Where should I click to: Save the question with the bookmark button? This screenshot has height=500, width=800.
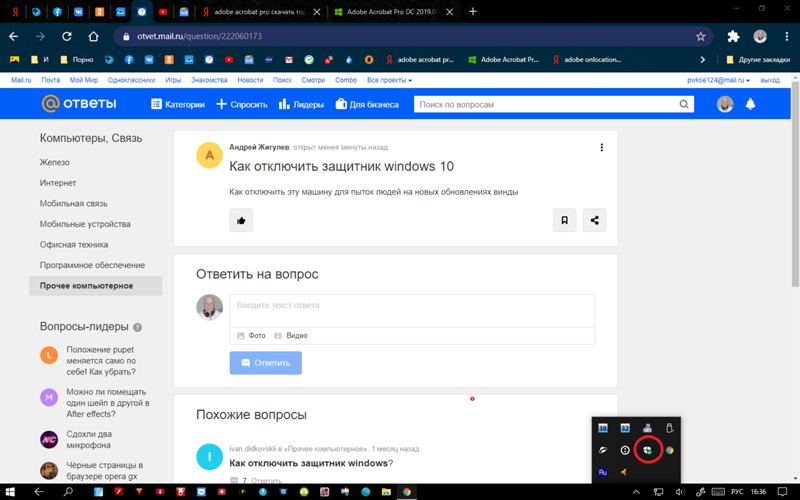pos(564,220)
